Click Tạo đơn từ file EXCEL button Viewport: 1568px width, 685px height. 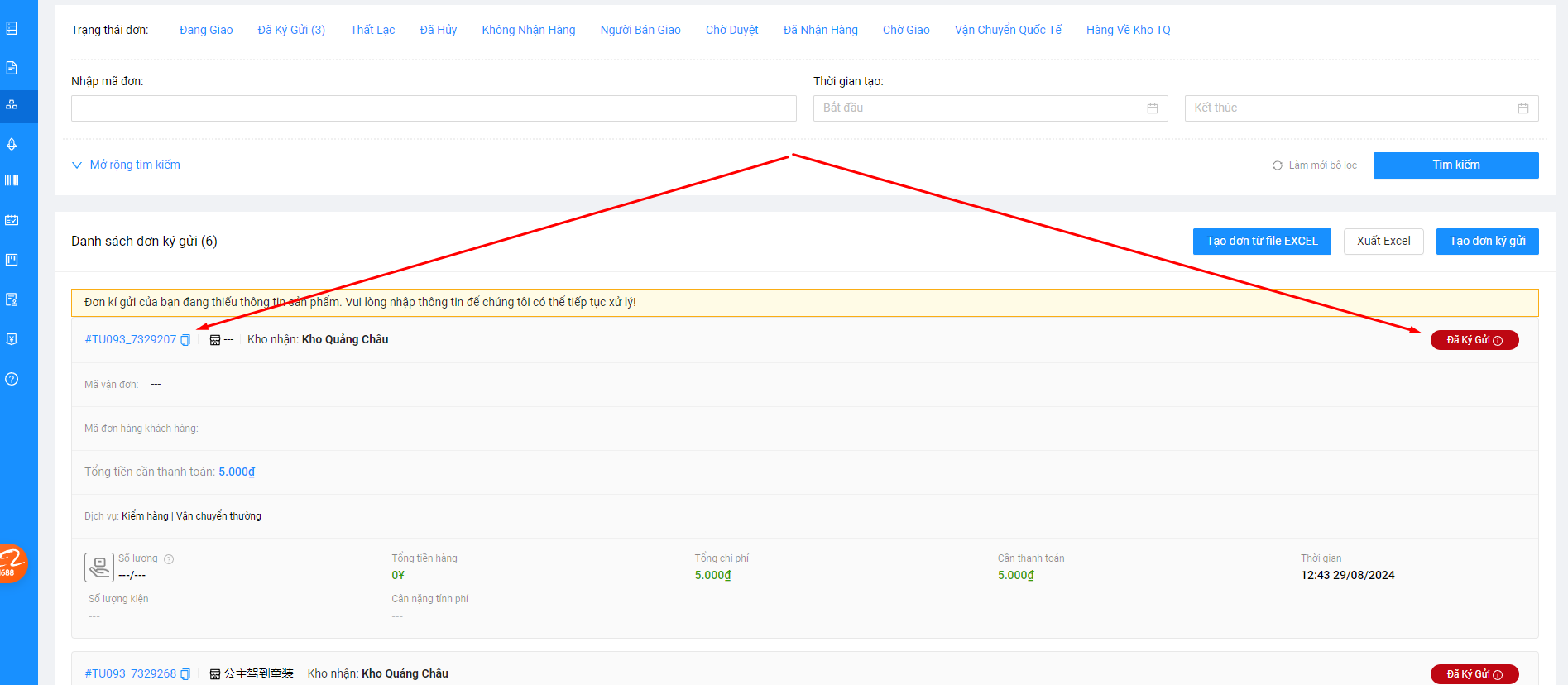click(1261, 242)
